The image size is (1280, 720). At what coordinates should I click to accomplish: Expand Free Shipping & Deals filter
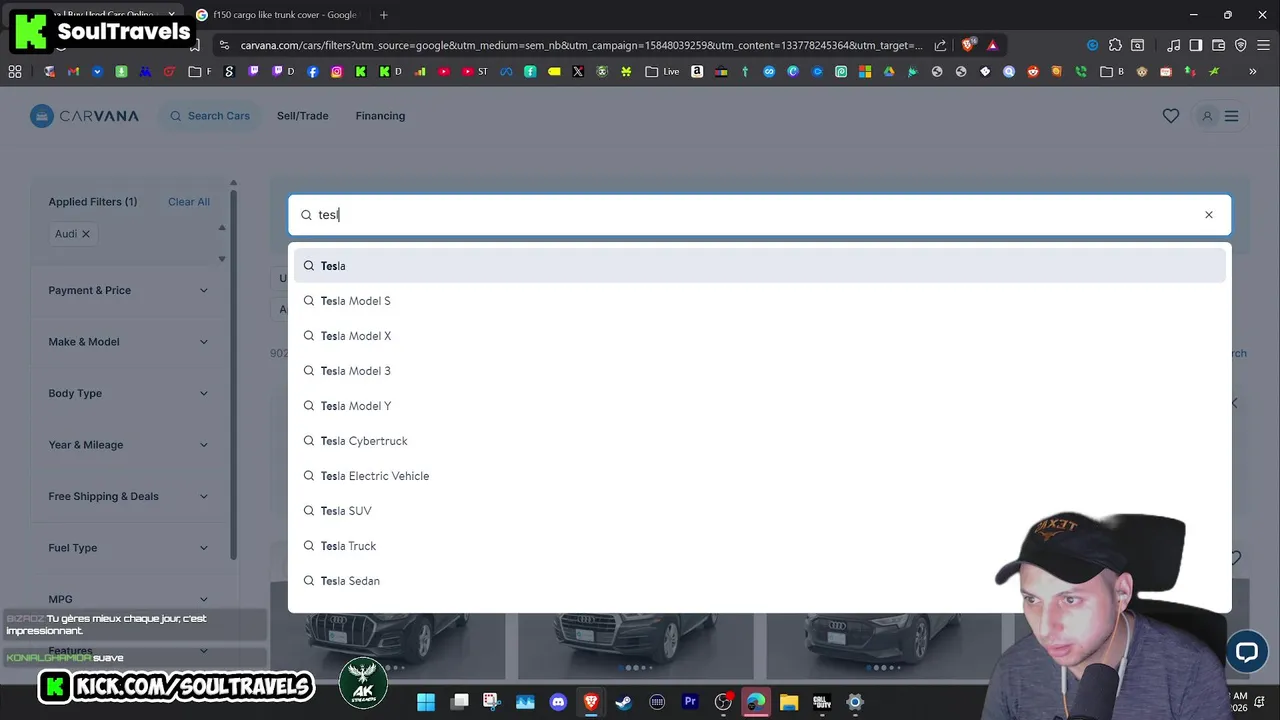tap(129, 496)
